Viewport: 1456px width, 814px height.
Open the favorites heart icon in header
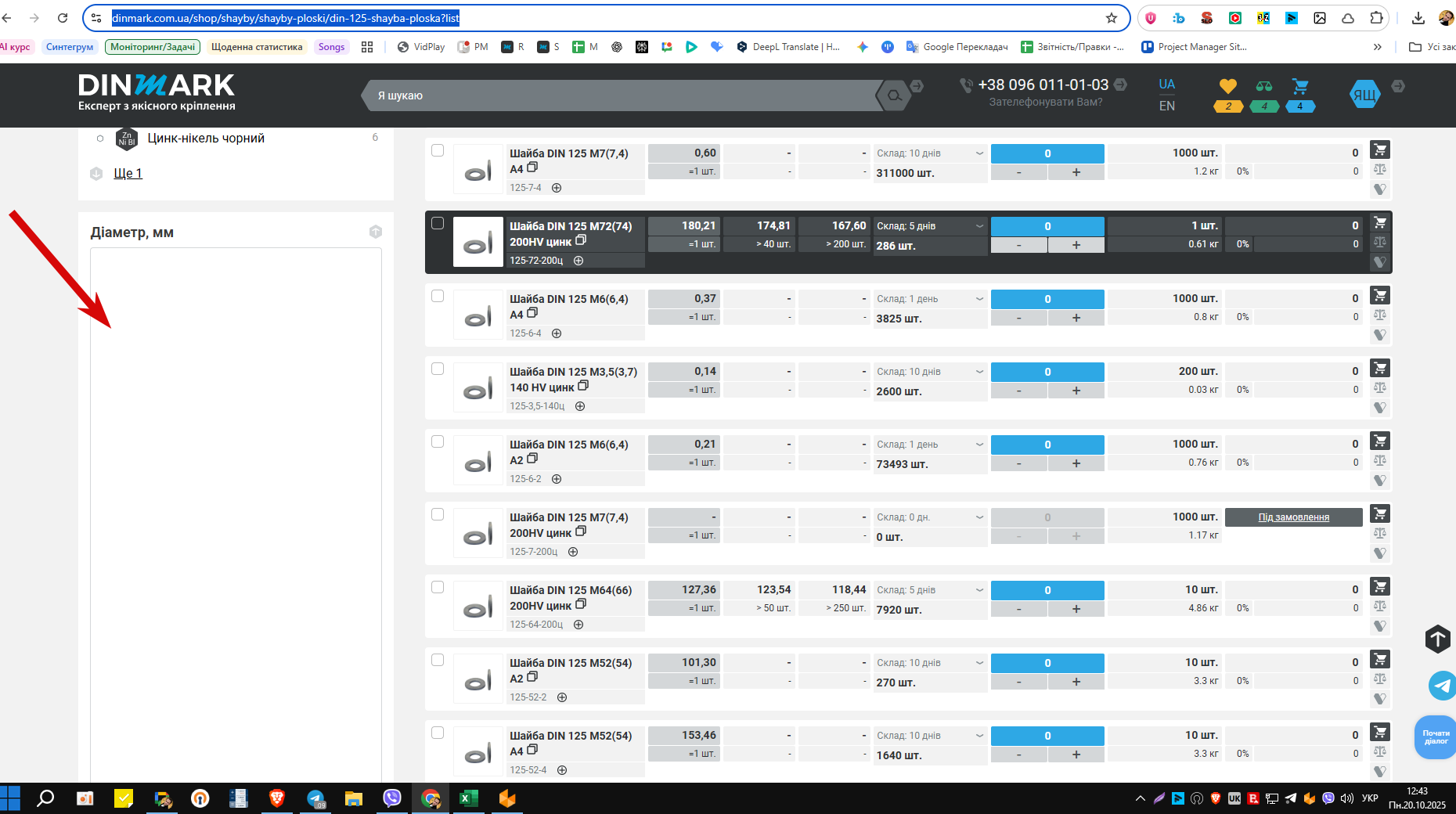(1227, 86)
